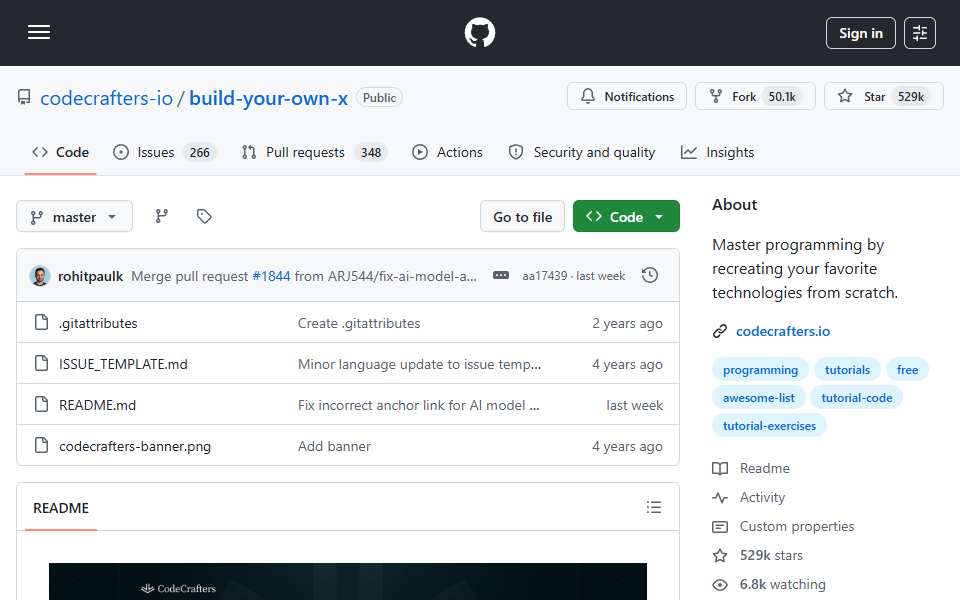
Task: Open the 'Add banner' commit message
Action: [x=334, y=446]
